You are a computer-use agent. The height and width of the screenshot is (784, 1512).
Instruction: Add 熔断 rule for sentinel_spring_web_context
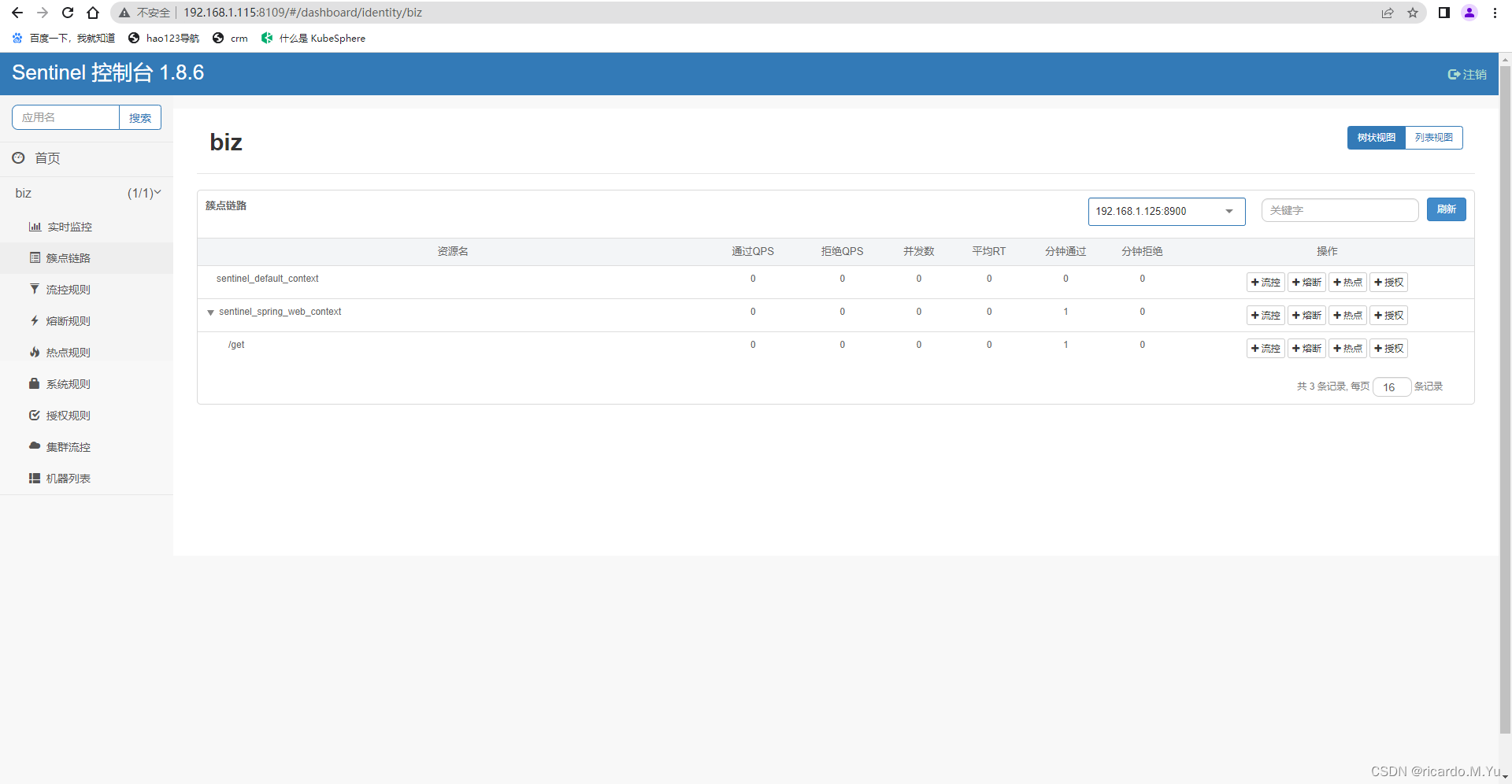point(1306,315)
